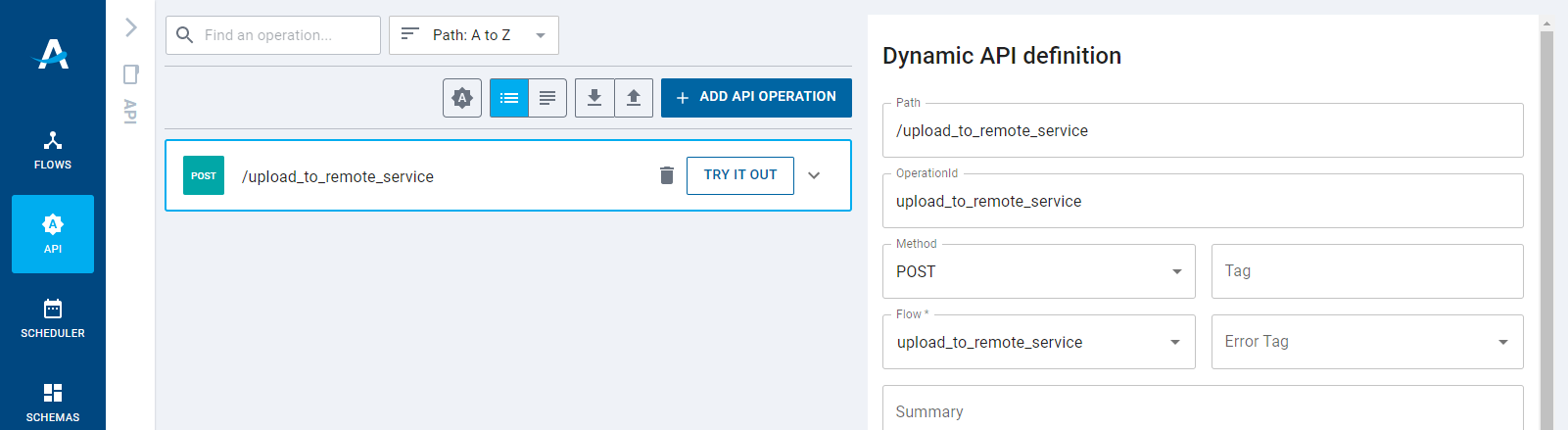Select the /upload_to_remote_service operation row
1568x430 pixels.
(508, 175)
